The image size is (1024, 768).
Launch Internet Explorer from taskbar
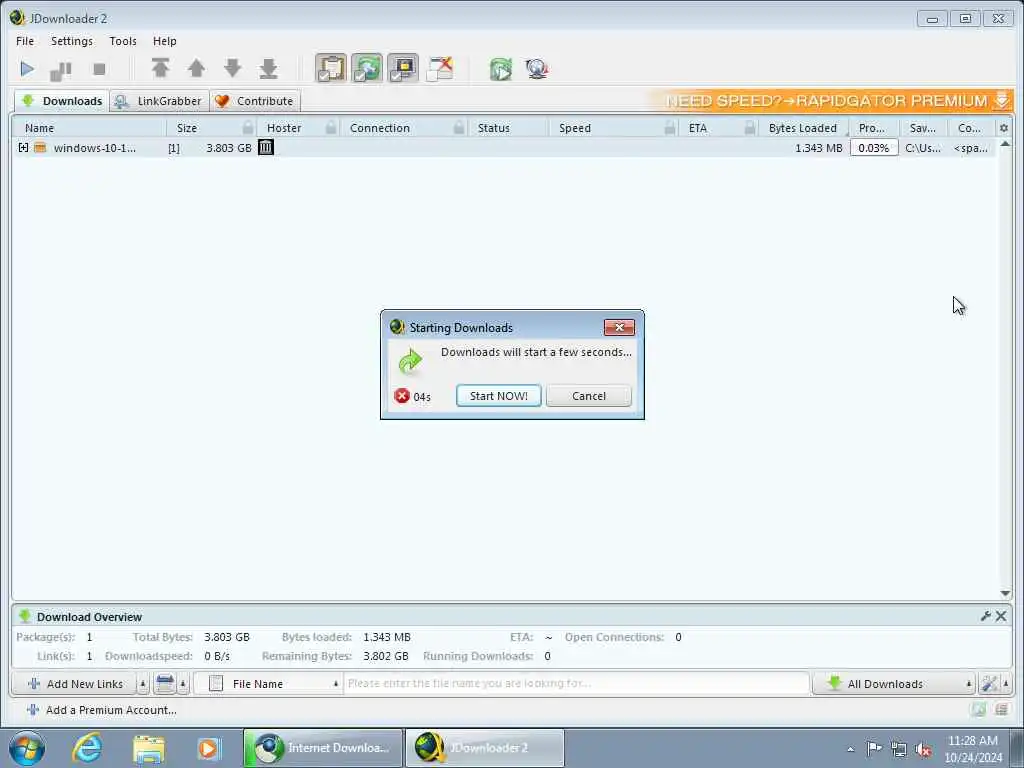(x=87, y=748)
